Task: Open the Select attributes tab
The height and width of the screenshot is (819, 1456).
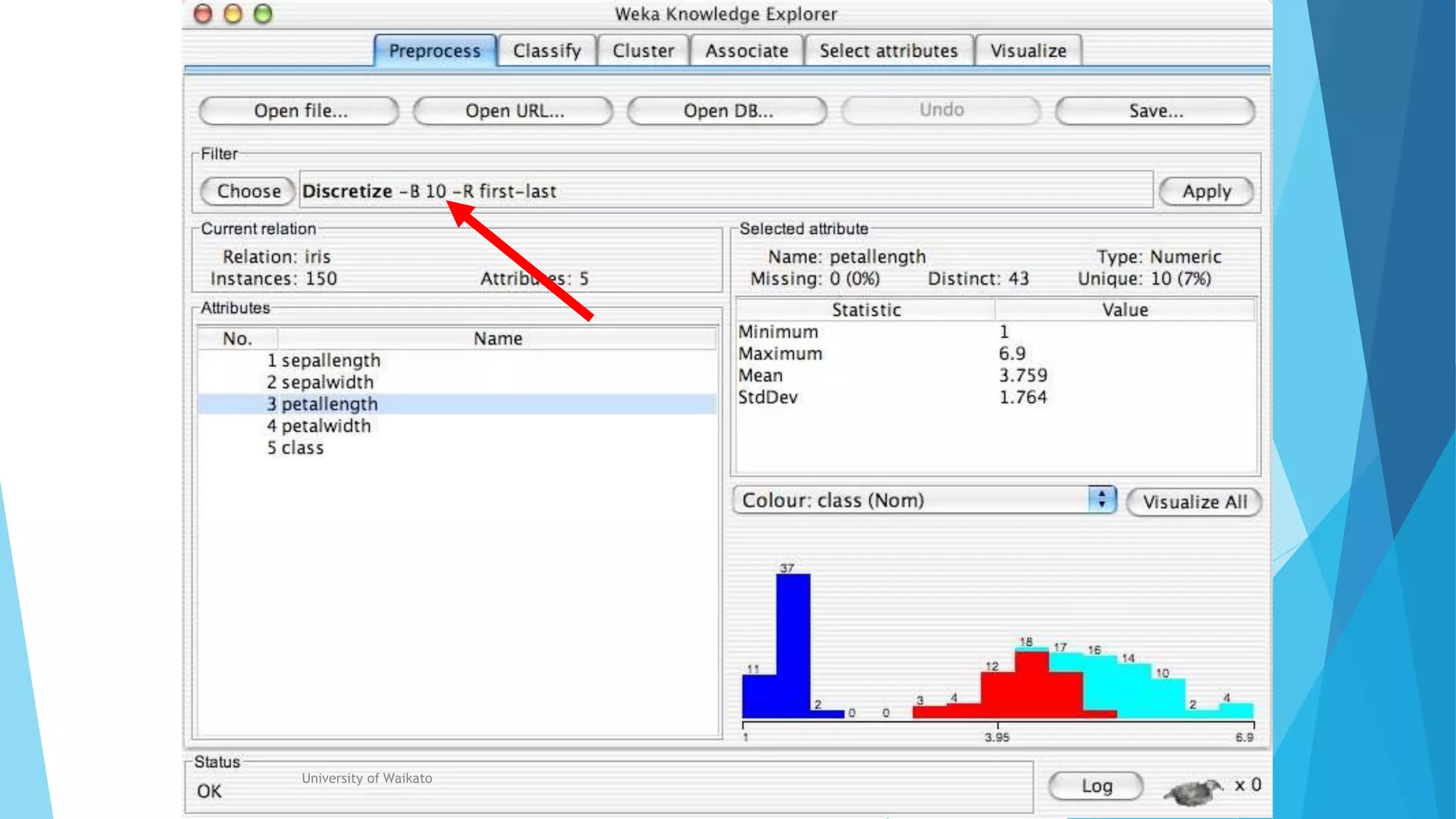Action: [888, 51]
